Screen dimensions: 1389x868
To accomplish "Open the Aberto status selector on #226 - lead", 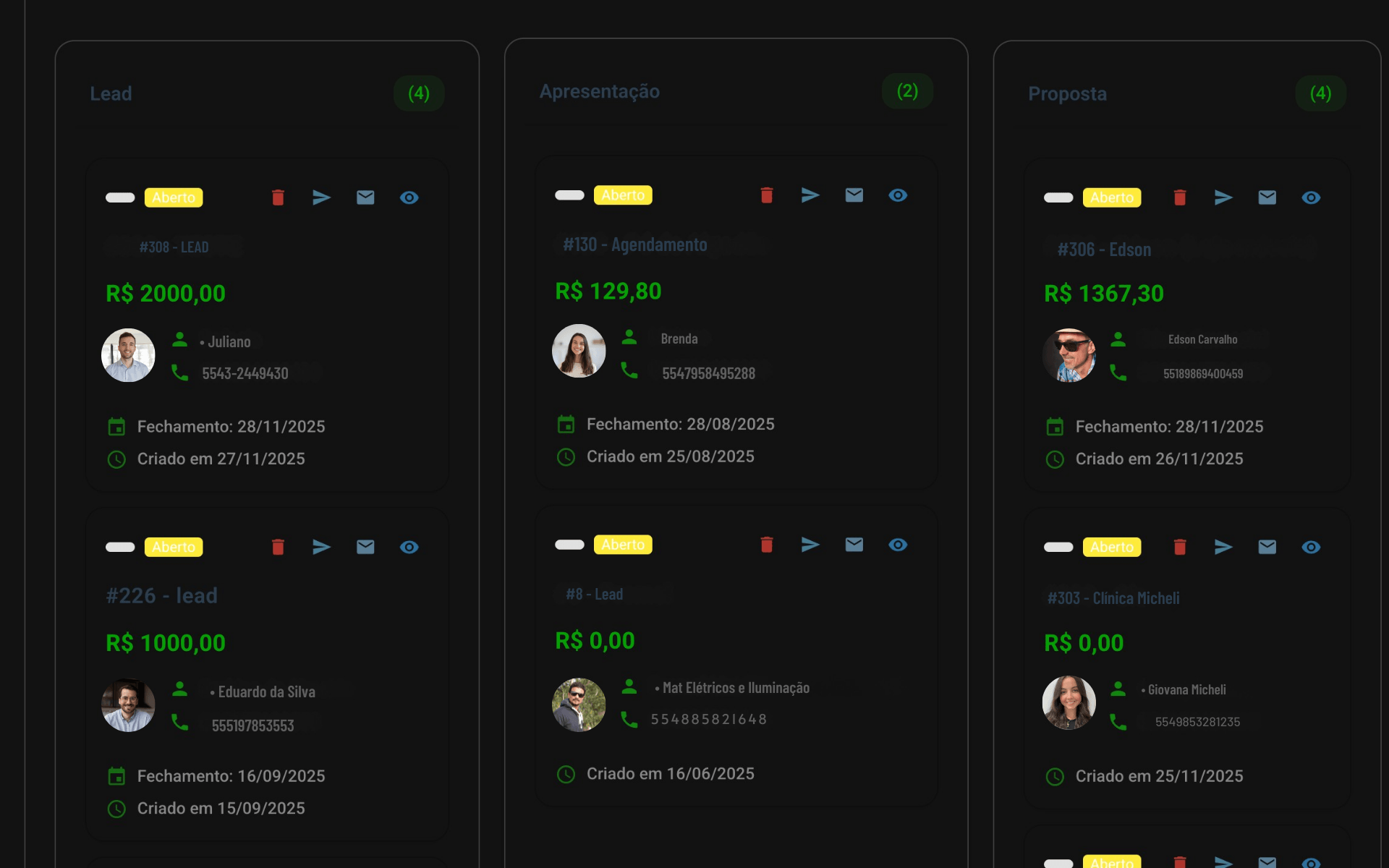I will [174, 547].
